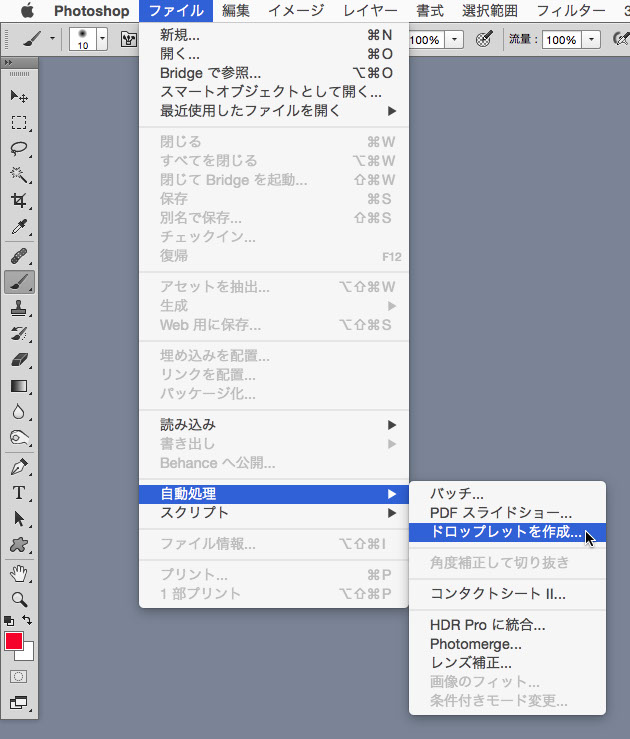Select the Eyedropper tool
Screen dimensions: 630x739
(x=19, y=227)
